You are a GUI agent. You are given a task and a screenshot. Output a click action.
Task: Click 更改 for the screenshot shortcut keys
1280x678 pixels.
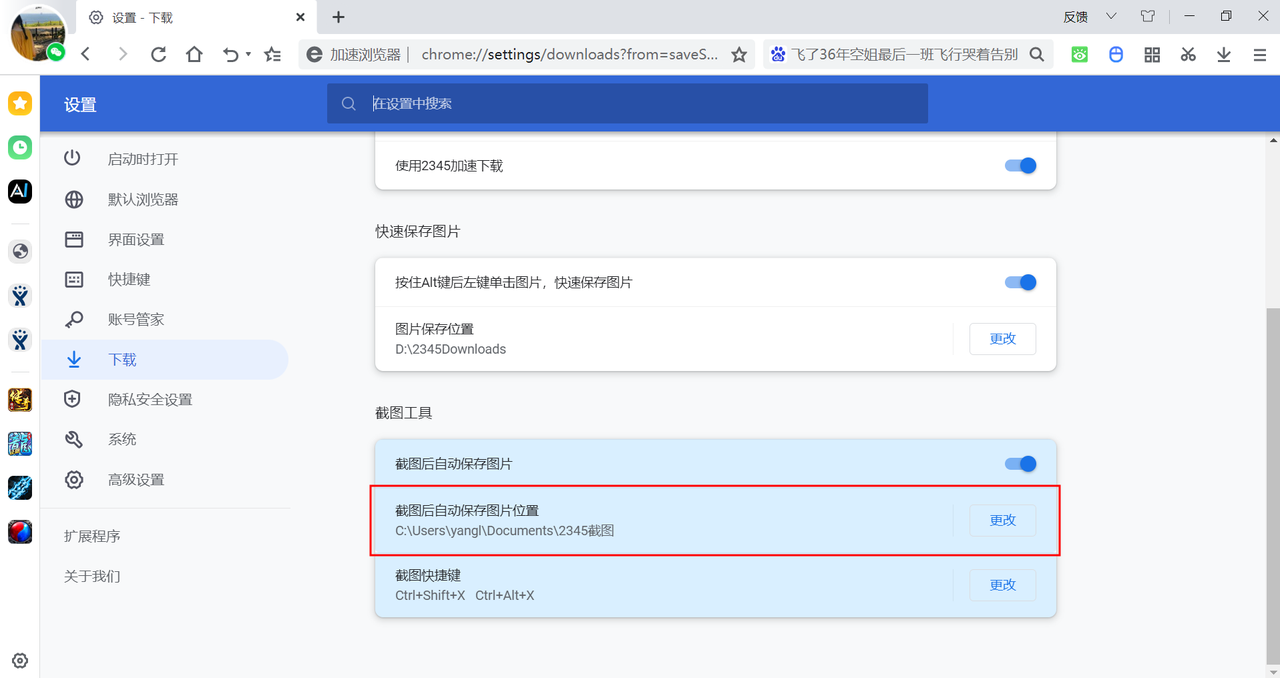pos(1002,585)
